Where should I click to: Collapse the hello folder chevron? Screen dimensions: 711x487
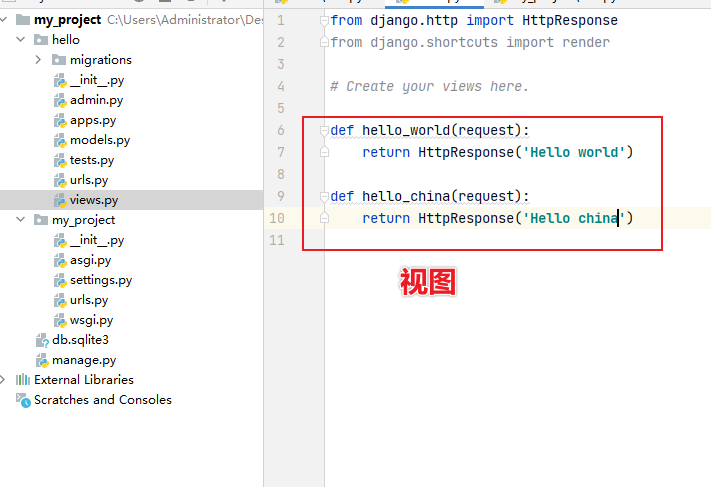click(20, 39)
